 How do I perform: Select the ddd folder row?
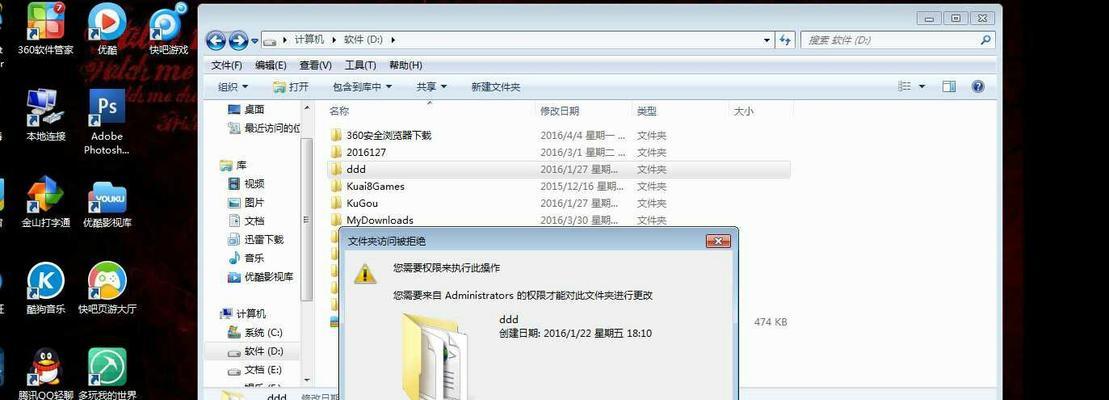point(559,169)
